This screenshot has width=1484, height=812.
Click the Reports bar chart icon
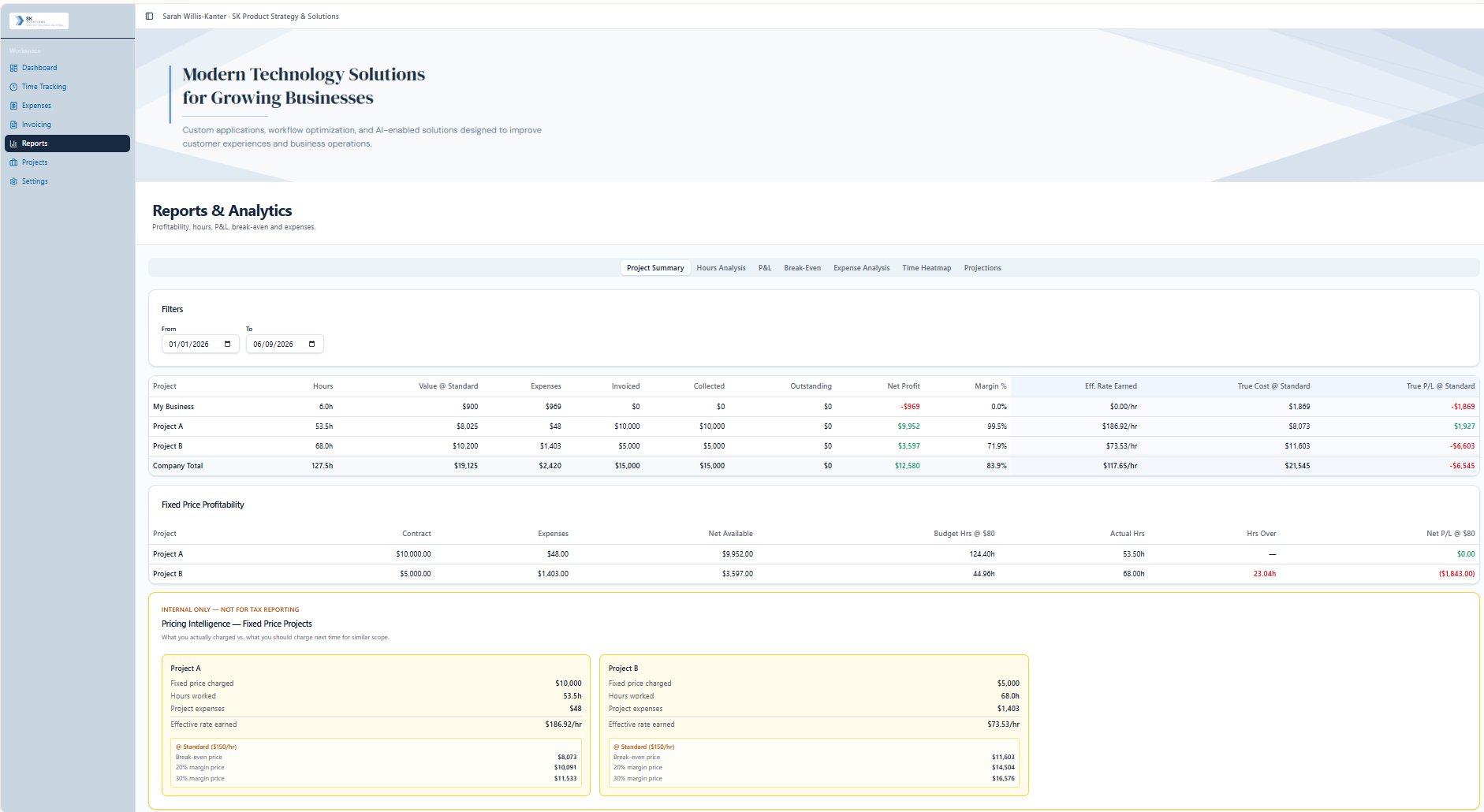[13, 143]
